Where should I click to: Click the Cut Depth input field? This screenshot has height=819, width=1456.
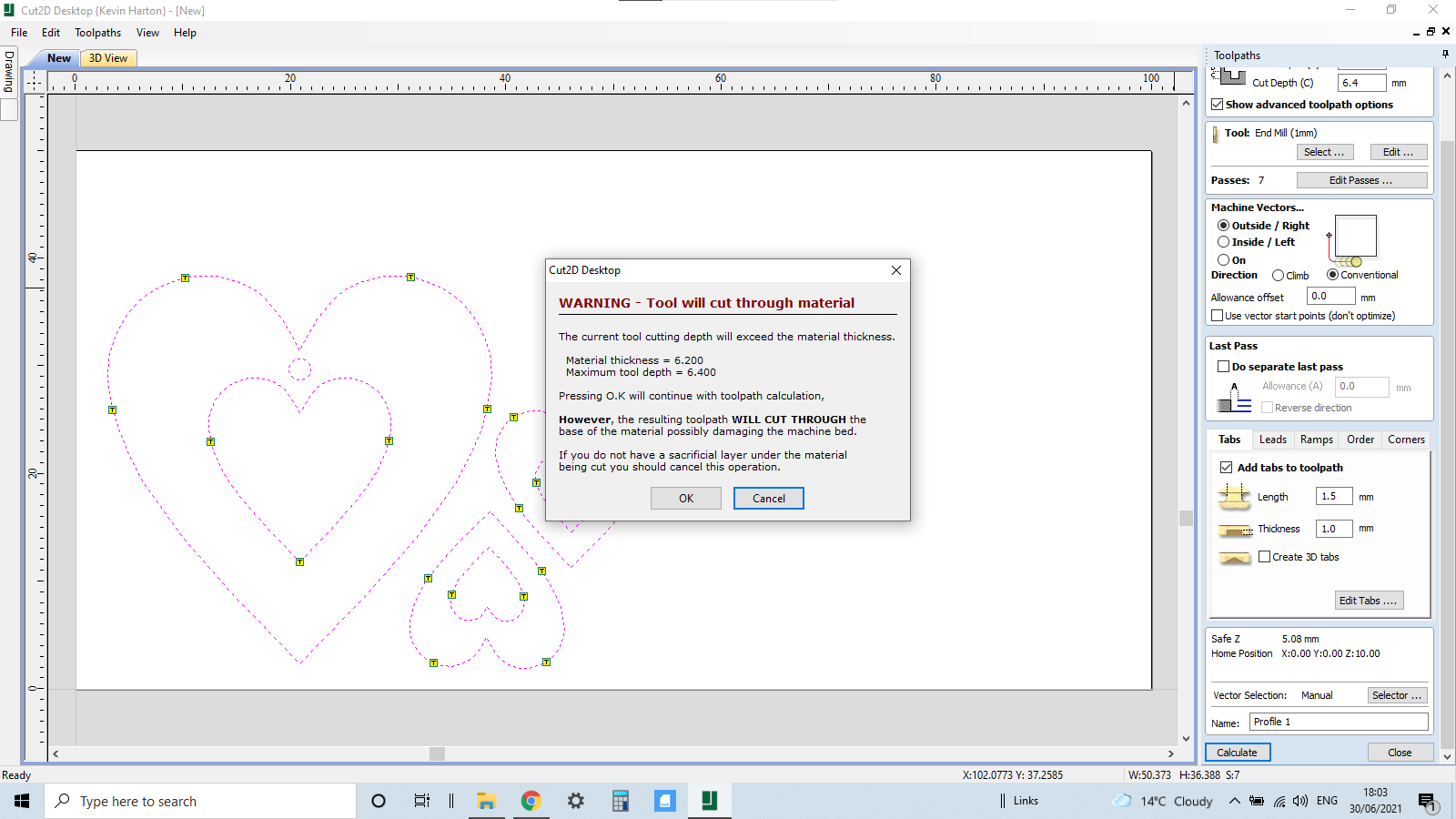pyautogui.click(x=1362, y=83)
